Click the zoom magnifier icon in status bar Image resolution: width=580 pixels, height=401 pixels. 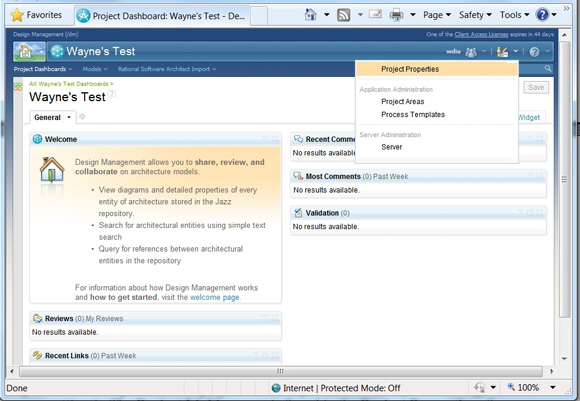(x=511, y=387)
